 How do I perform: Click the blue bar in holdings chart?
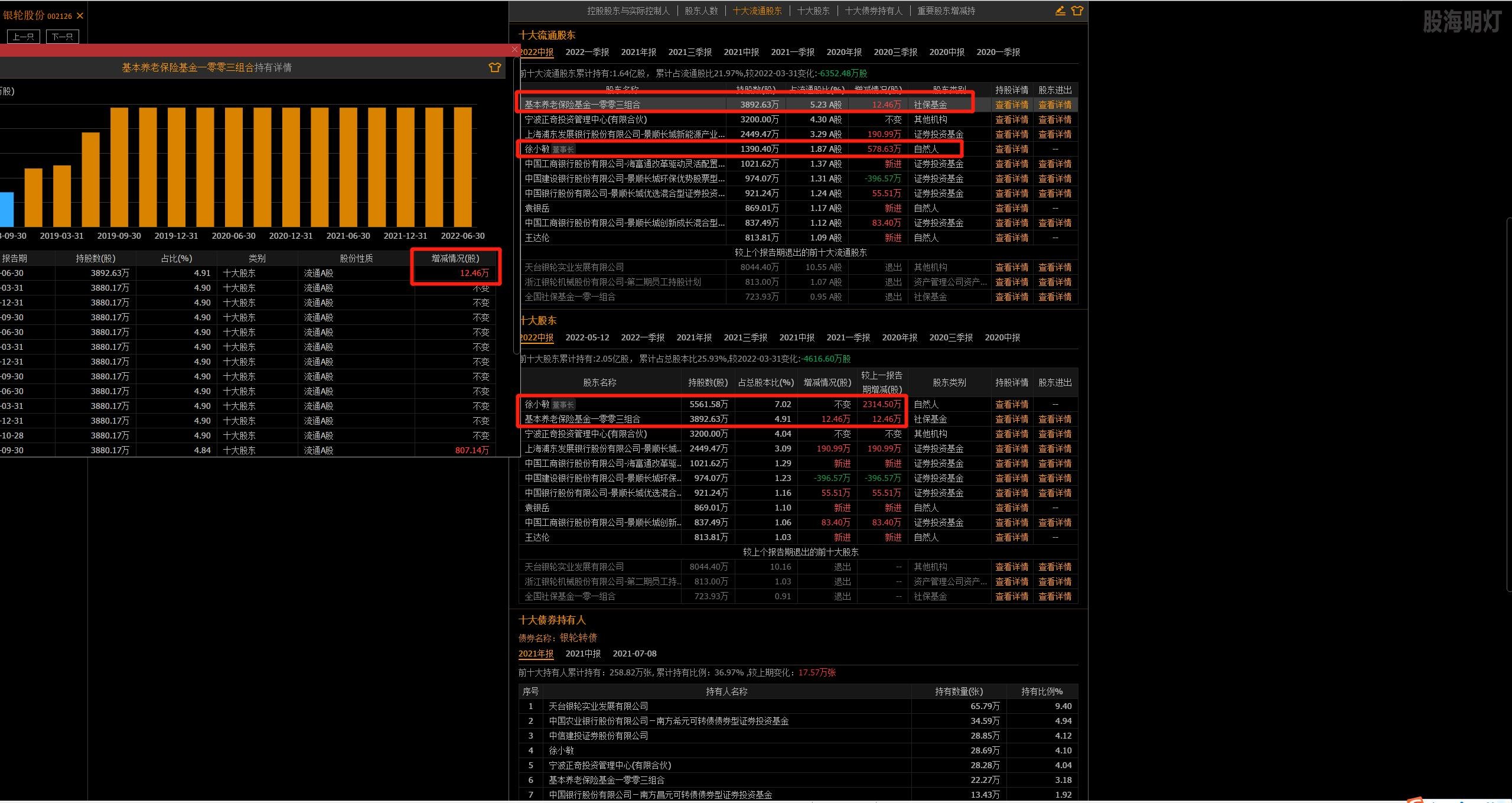point(6,209)
